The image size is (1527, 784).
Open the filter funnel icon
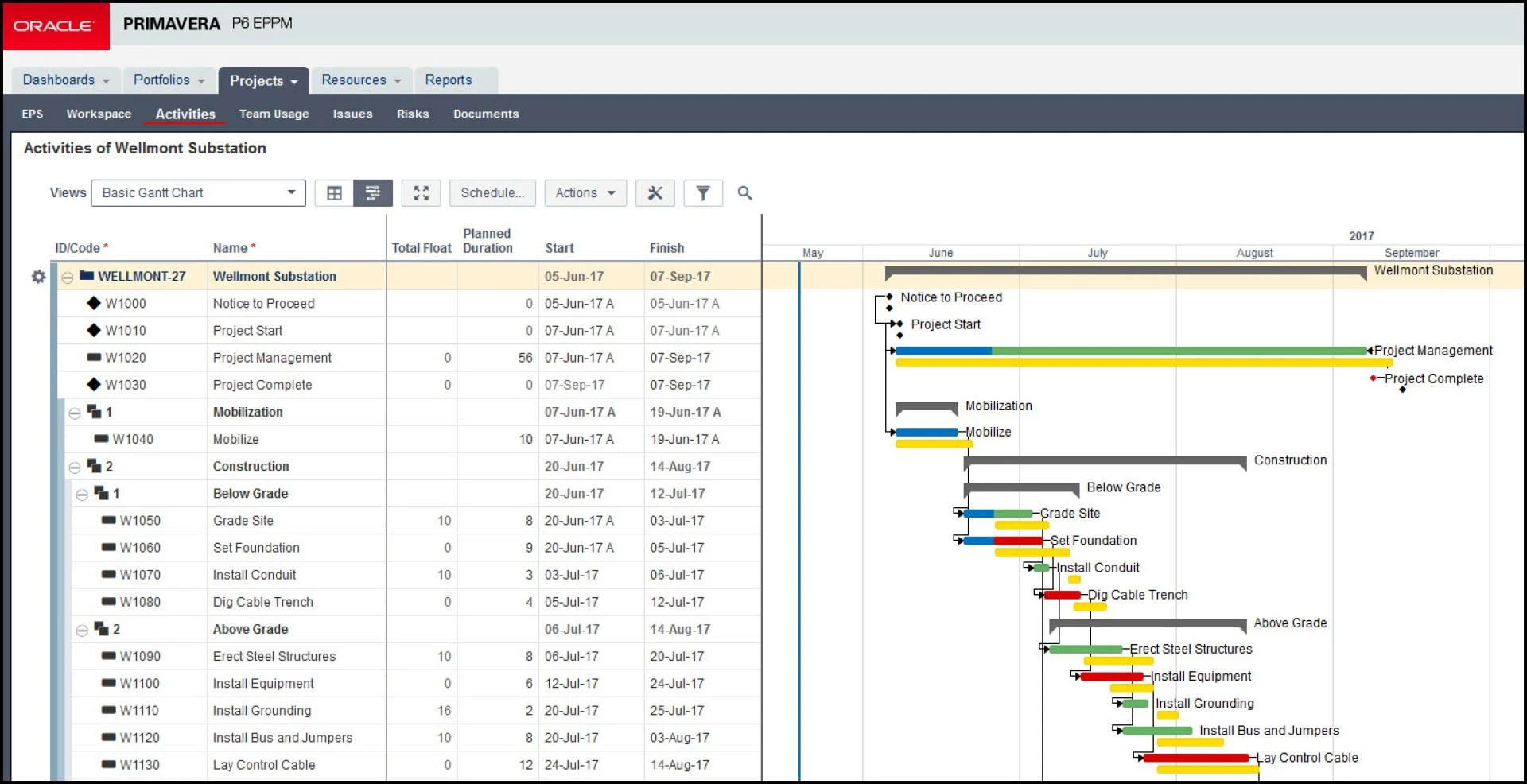703,193
